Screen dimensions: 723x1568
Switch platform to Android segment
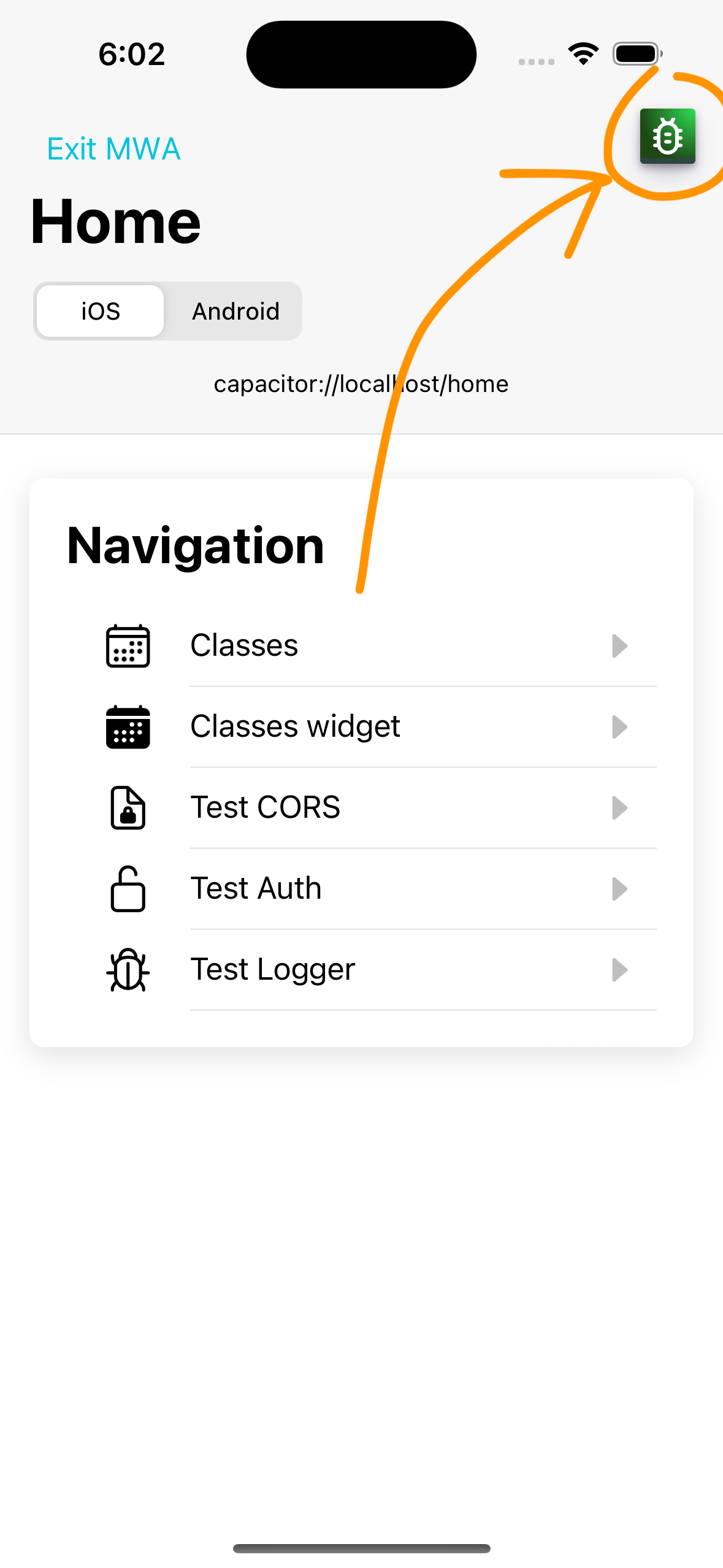coord(235,311)
